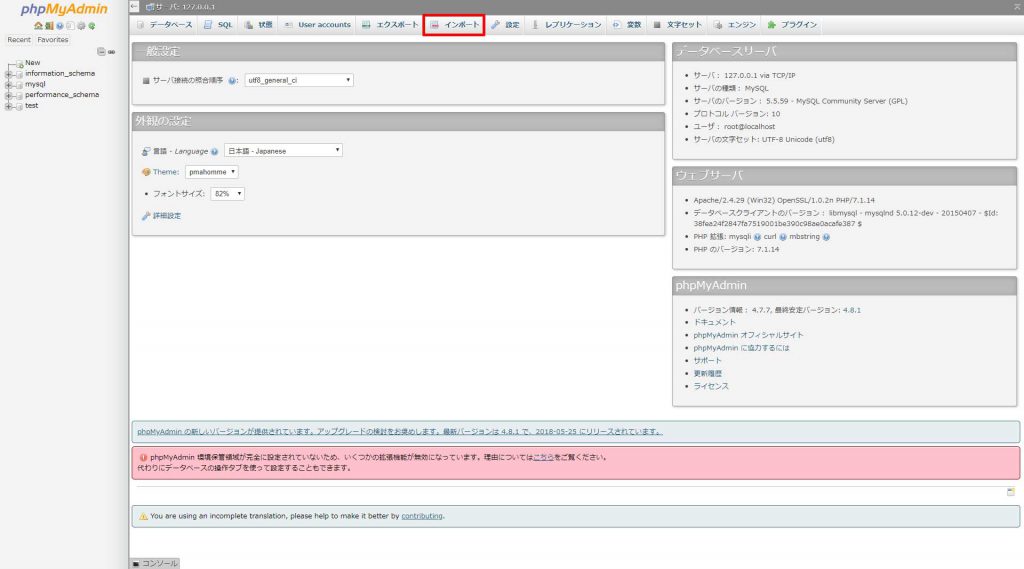Open the 82% font size dropdown
Screen dimensions: 1024x569
coord(227,193)
